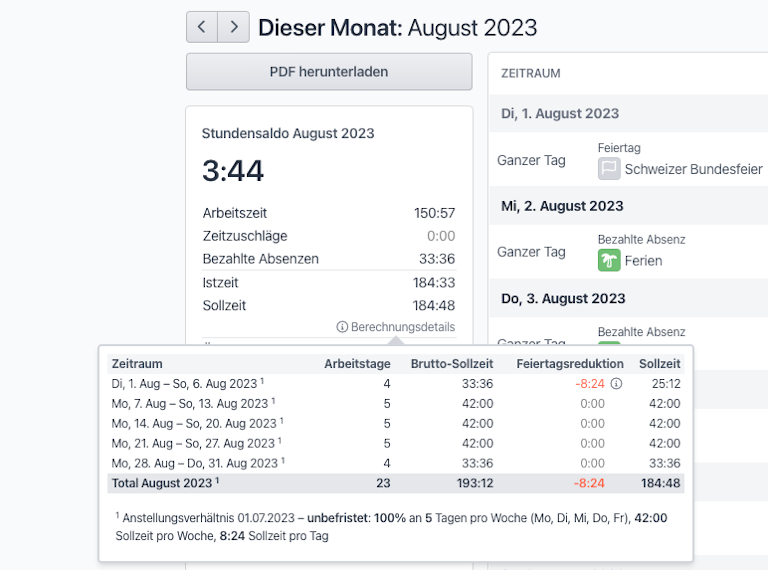
Task: Select row Mo, 21. Aug – So, 27. Aug 2023
Action: pyautogui.click(x=396, y=443)
